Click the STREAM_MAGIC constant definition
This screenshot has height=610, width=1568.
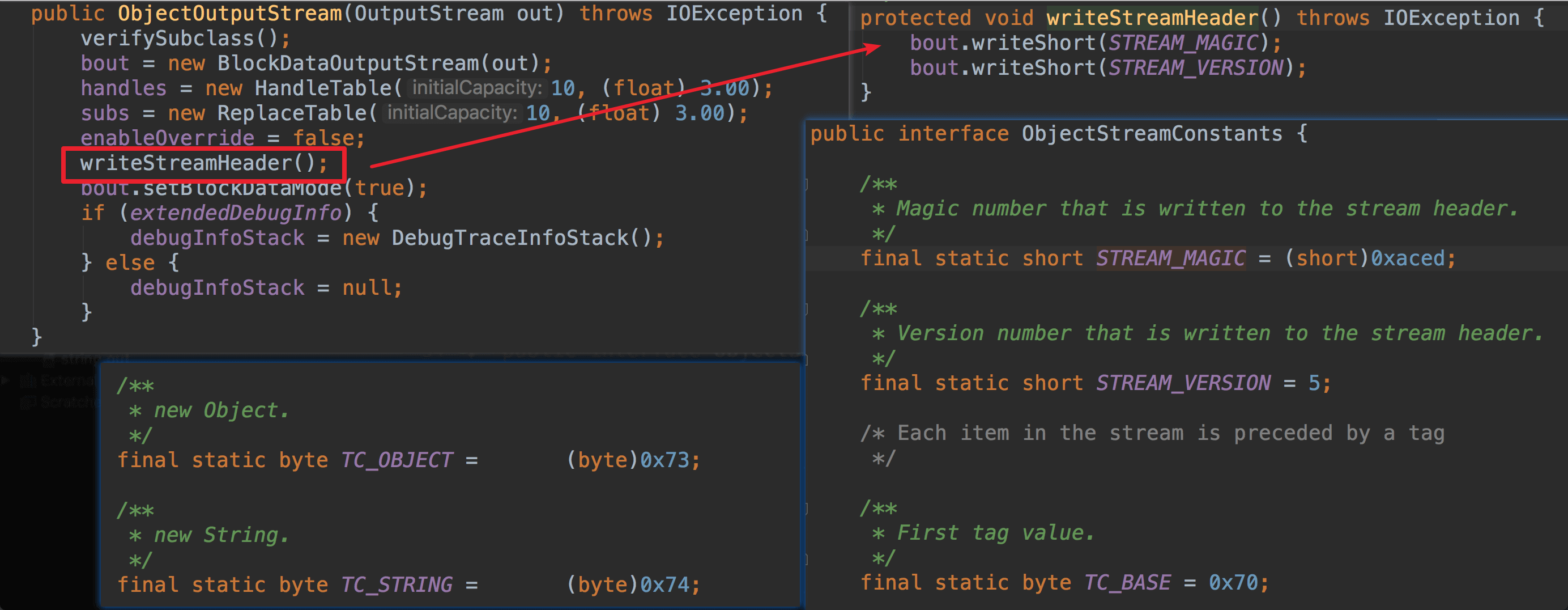pos(1170,259)
